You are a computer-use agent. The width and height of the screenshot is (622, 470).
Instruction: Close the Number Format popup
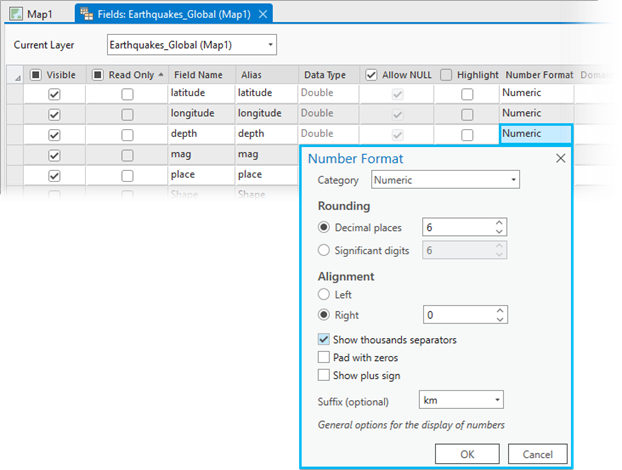tap(561, 158)
